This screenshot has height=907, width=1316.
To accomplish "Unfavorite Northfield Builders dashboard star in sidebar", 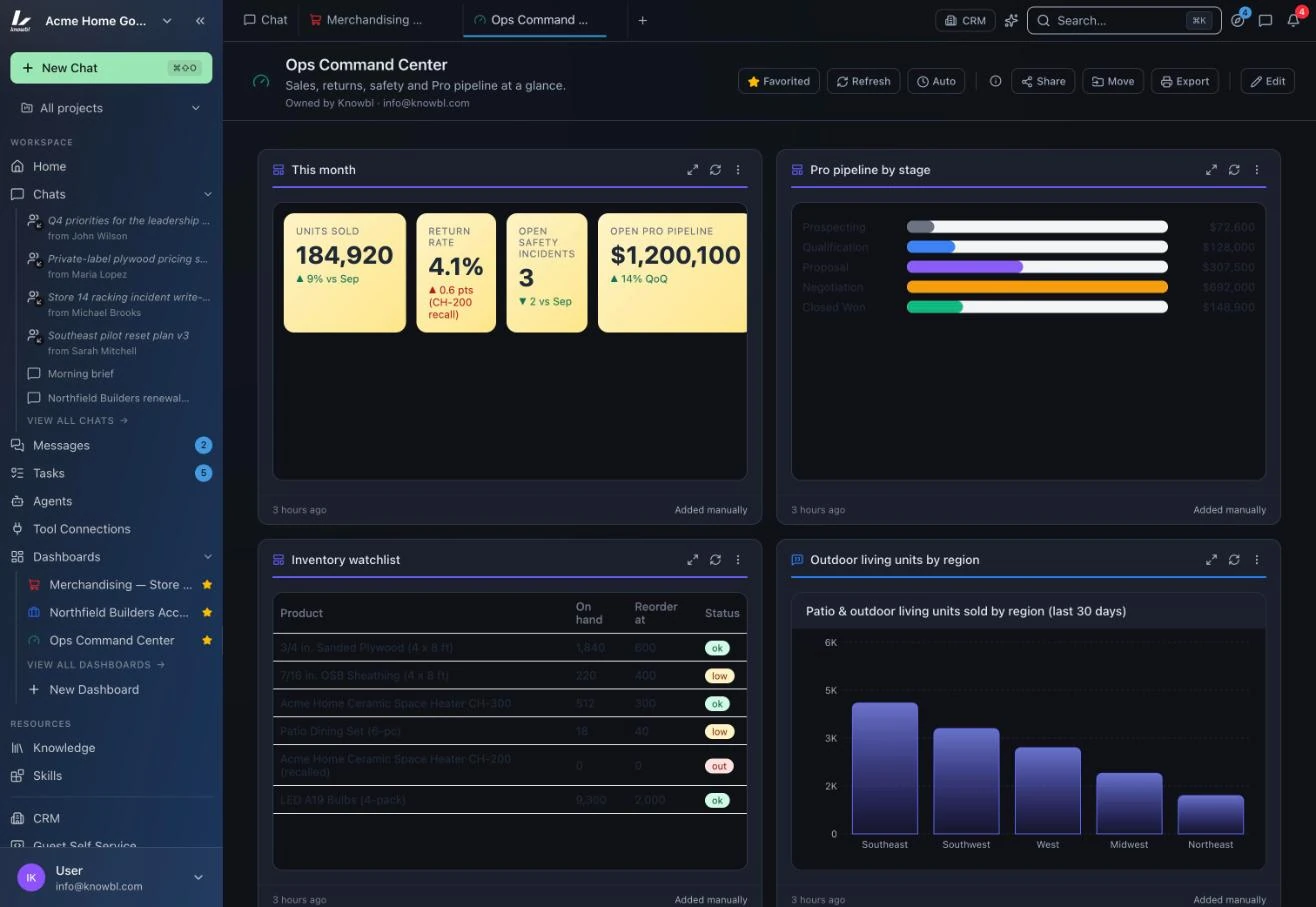I will pos(207,612).
